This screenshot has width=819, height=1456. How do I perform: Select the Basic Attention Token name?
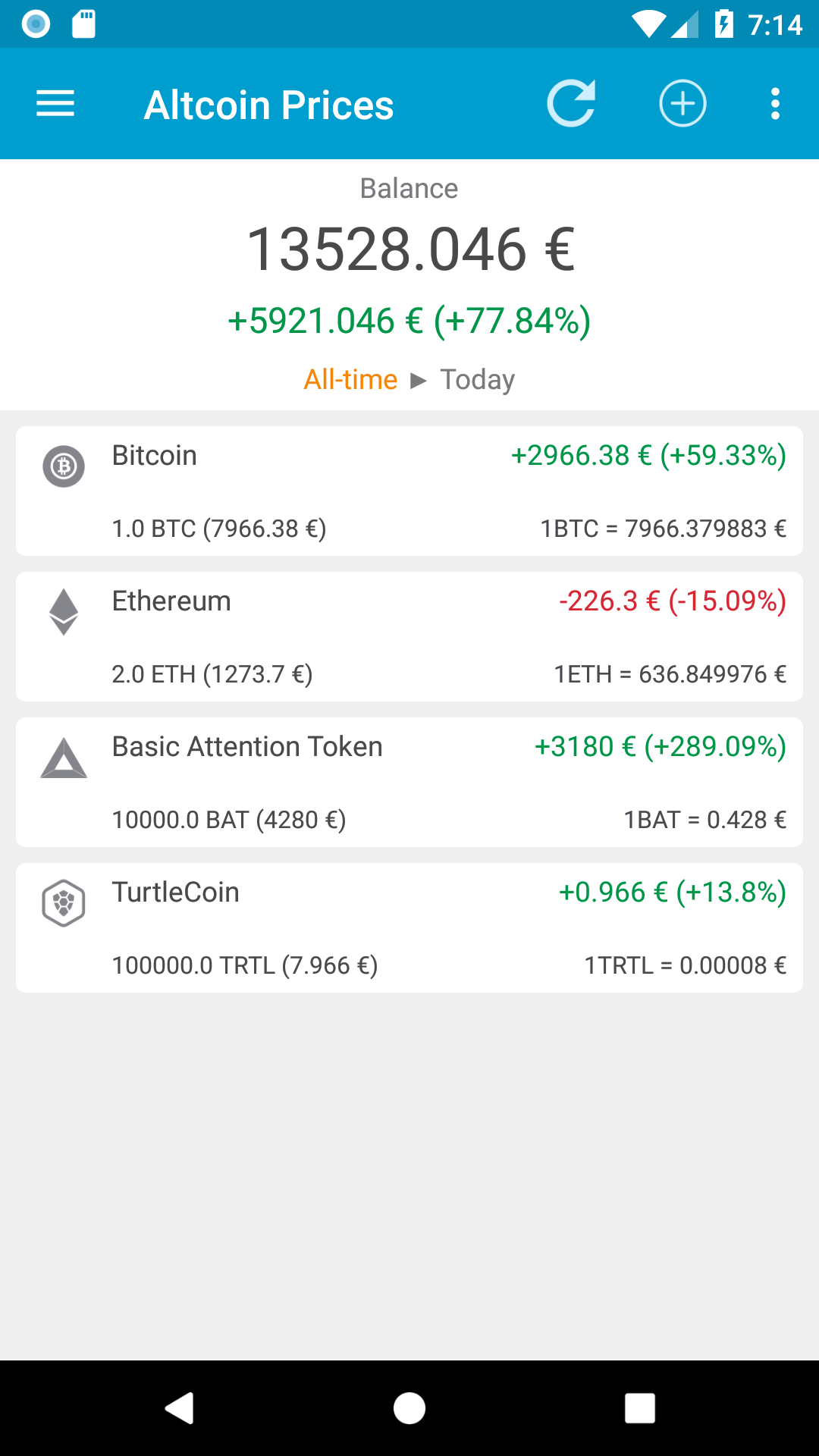click(x=247, y=747)
